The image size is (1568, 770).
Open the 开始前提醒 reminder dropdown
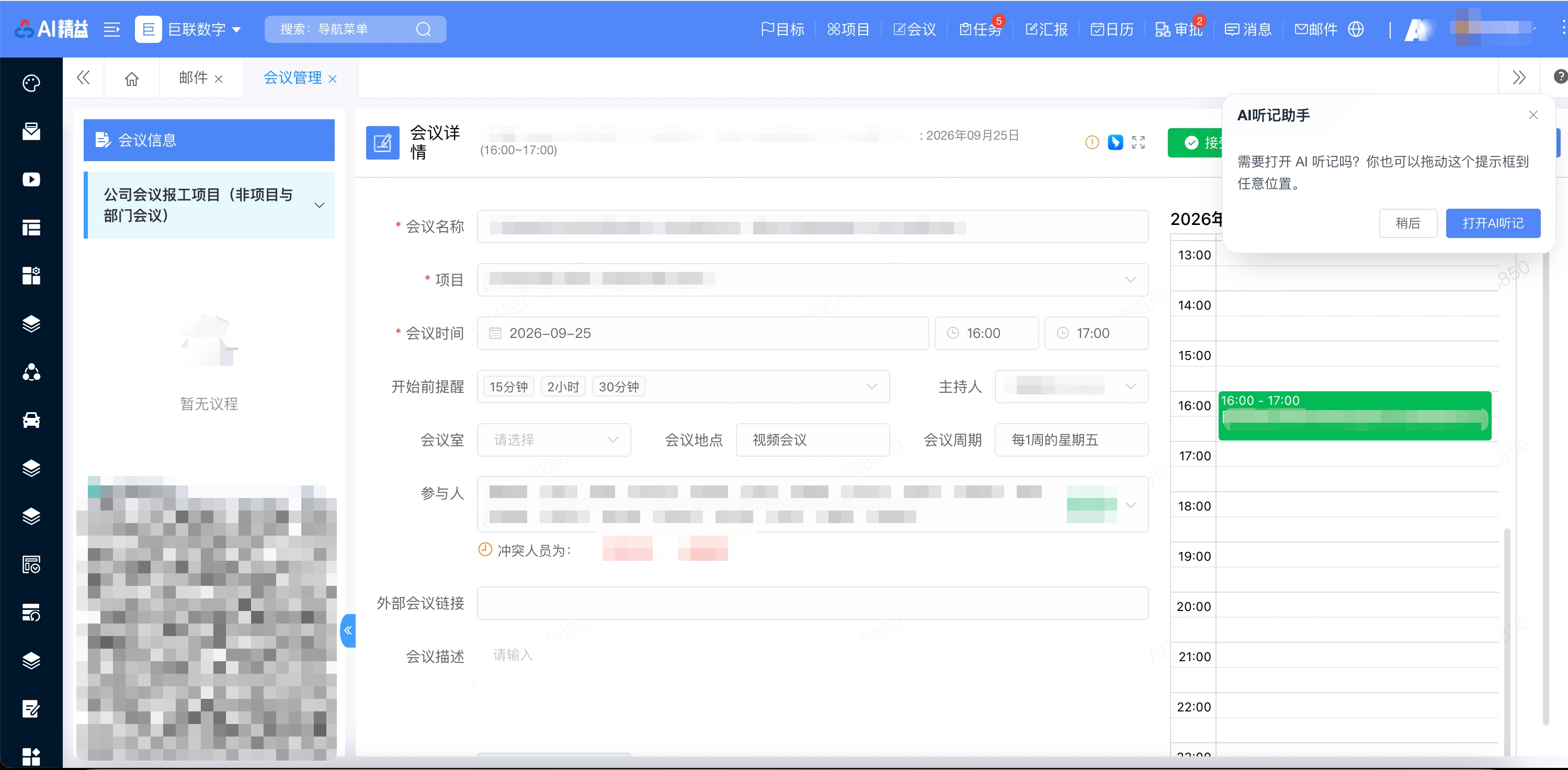tap(683, 387)
